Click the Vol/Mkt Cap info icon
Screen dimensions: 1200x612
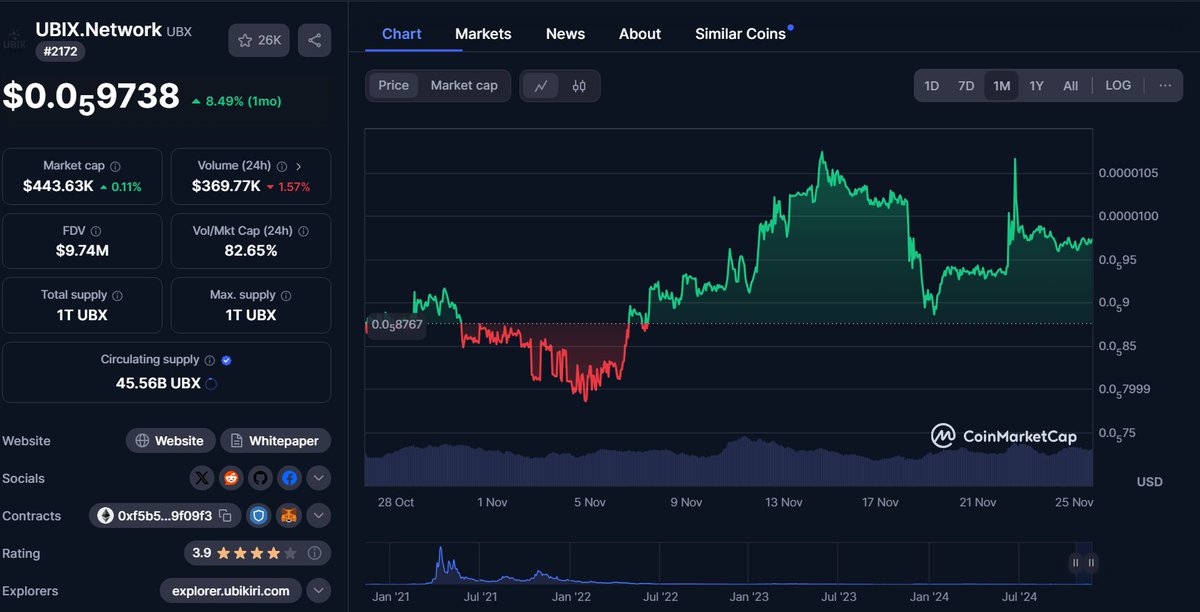pos(303,230)
